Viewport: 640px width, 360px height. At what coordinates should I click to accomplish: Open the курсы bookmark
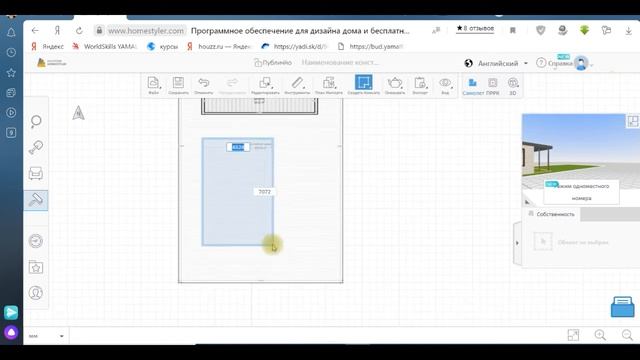(x=162, y=47)
